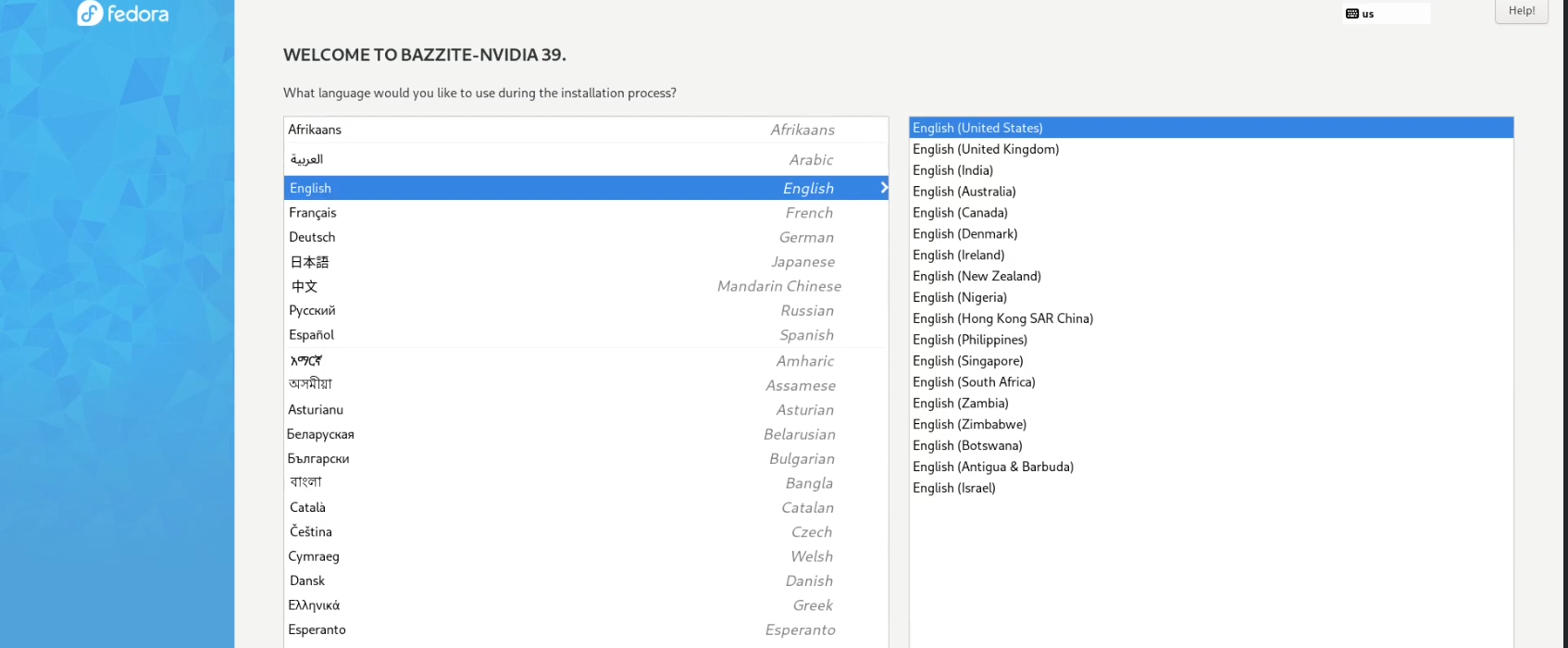Select the Amharic language row
The height and width of the screenshot is (648, 1568).
coord(586,361)
